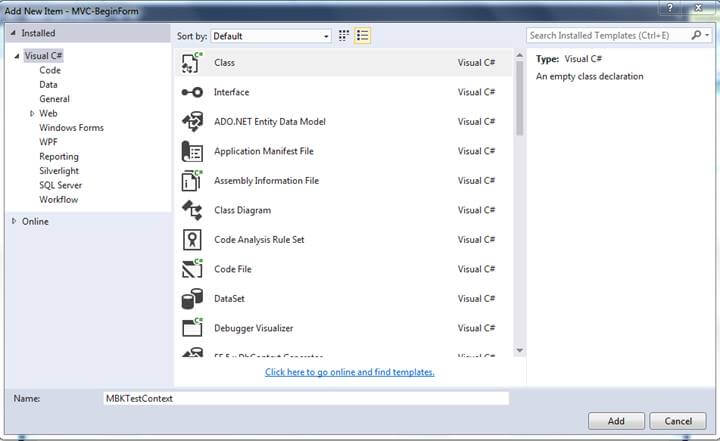Click the 'Code File' template name
720x441 pixels.
point(233,269)
